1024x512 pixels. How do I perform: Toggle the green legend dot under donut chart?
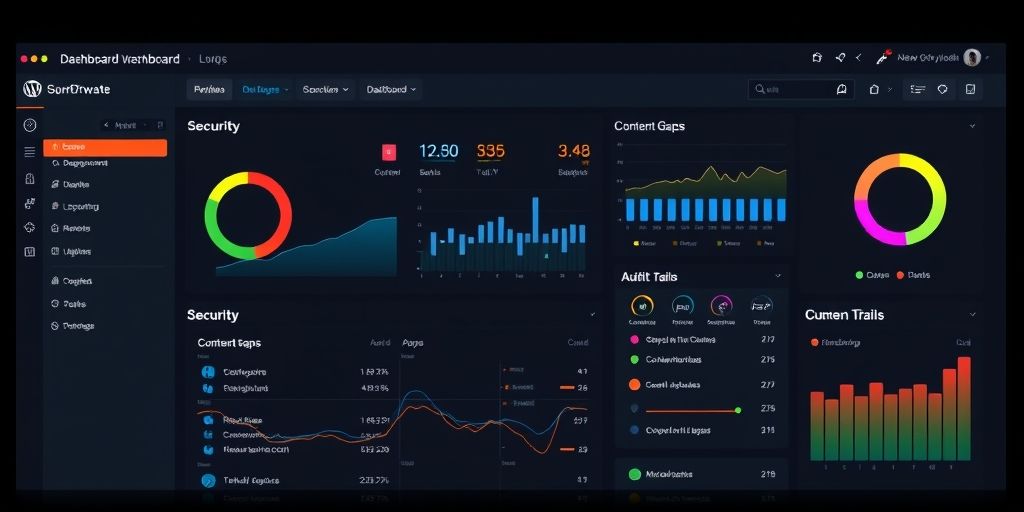[859, 275]
